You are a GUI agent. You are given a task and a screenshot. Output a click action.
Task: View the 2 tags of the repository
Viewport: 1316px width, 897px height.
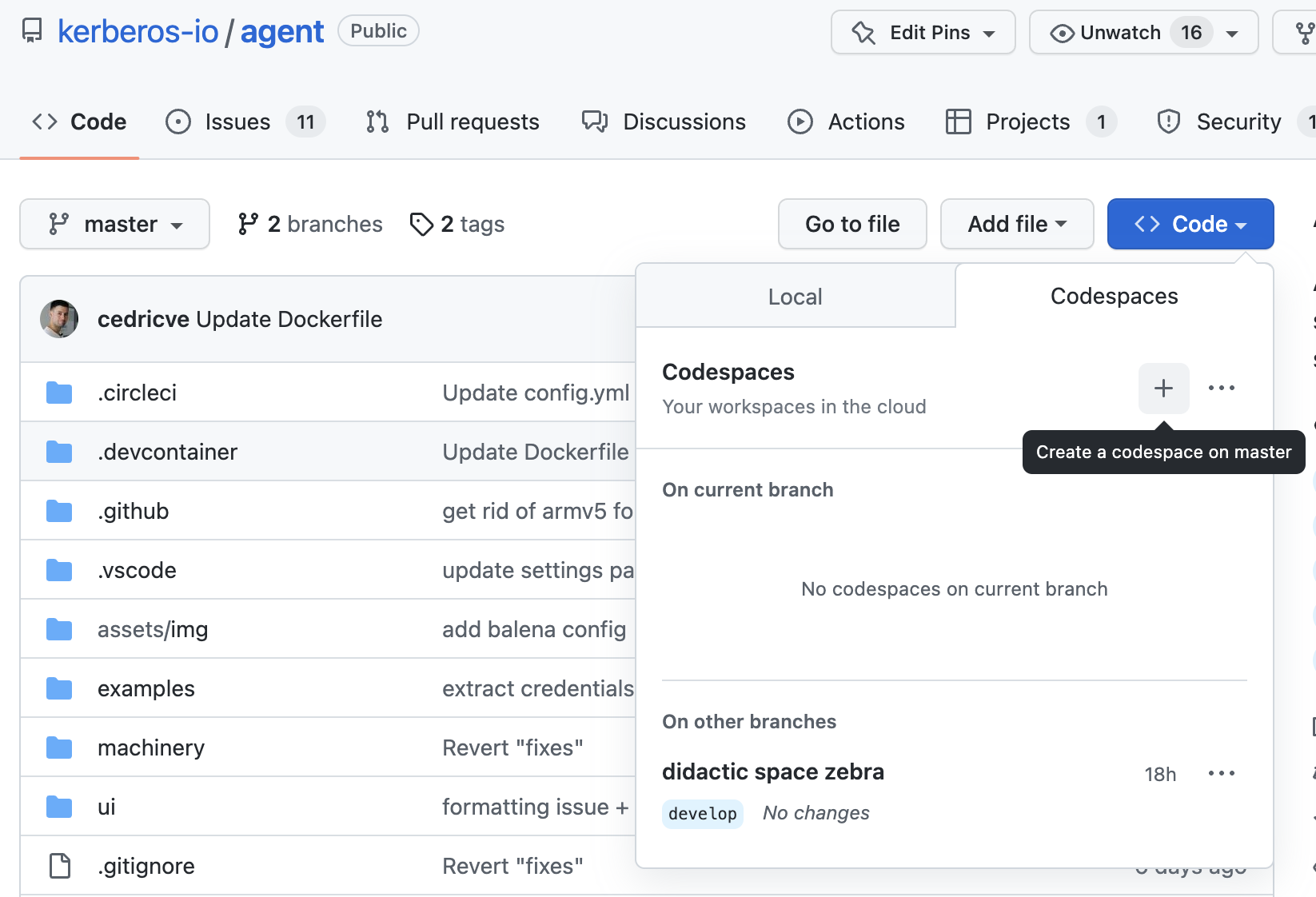point(456,224)
